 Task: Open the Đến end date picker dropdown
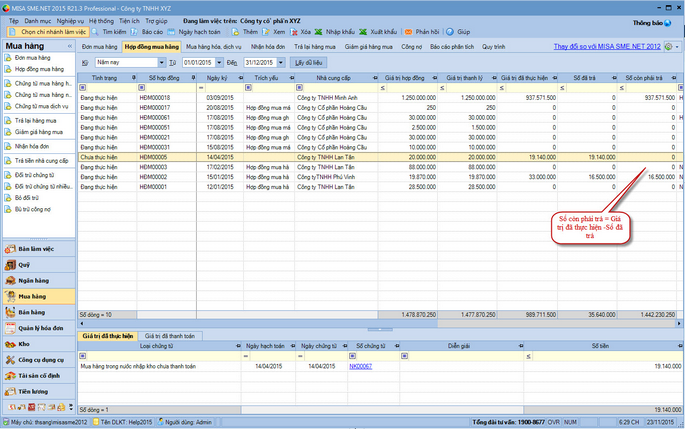click(x=281, y=62)
